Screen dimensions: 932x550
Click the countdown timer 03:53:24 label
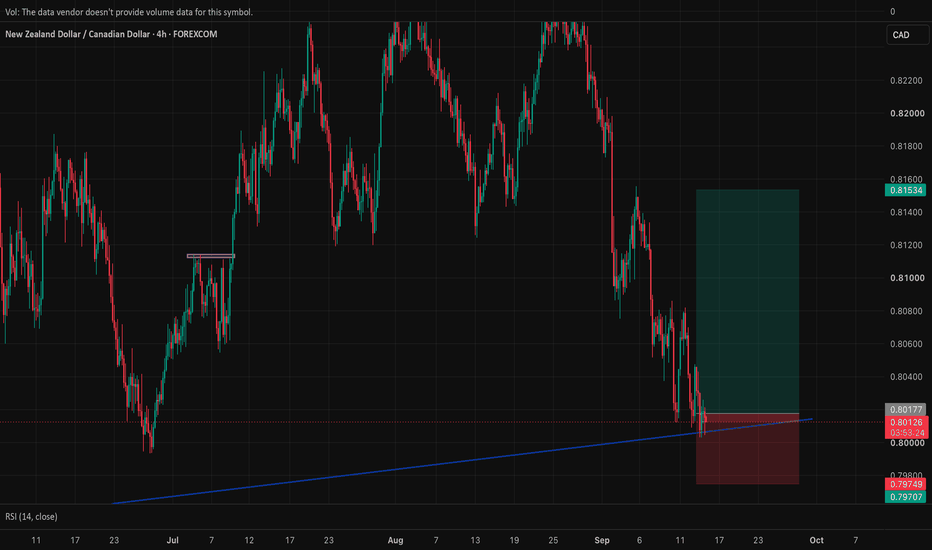point(906,433)
